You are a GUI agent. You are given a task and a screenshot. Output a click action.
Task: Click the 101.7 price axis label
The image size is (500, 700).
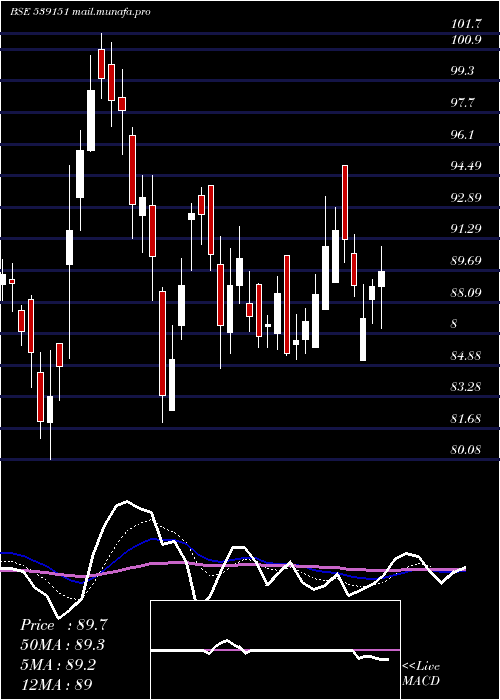[x=467, y=25]
